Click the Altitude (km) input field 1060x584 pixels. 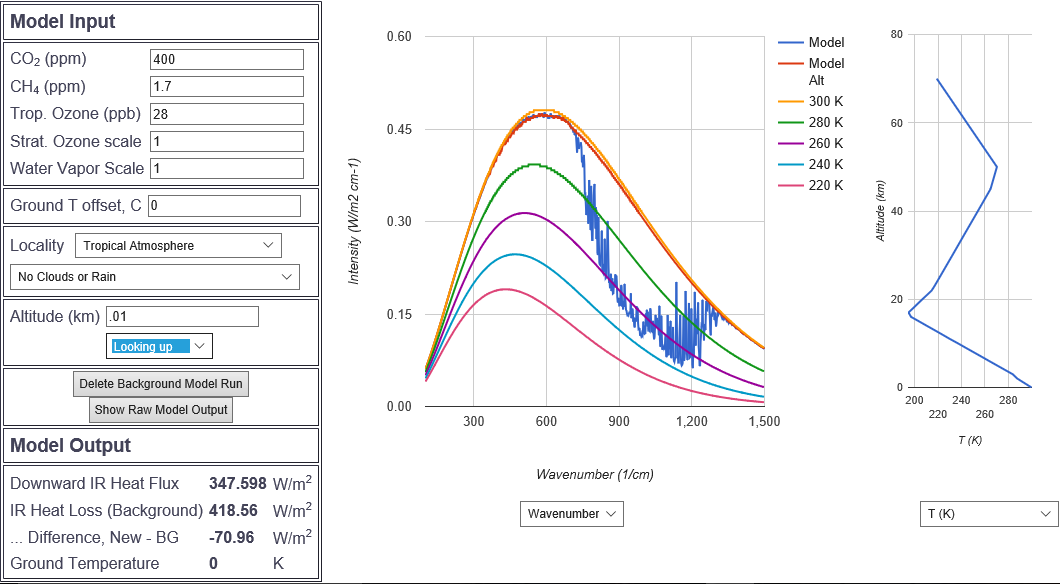pyautogui.click(x=182, y=317)
